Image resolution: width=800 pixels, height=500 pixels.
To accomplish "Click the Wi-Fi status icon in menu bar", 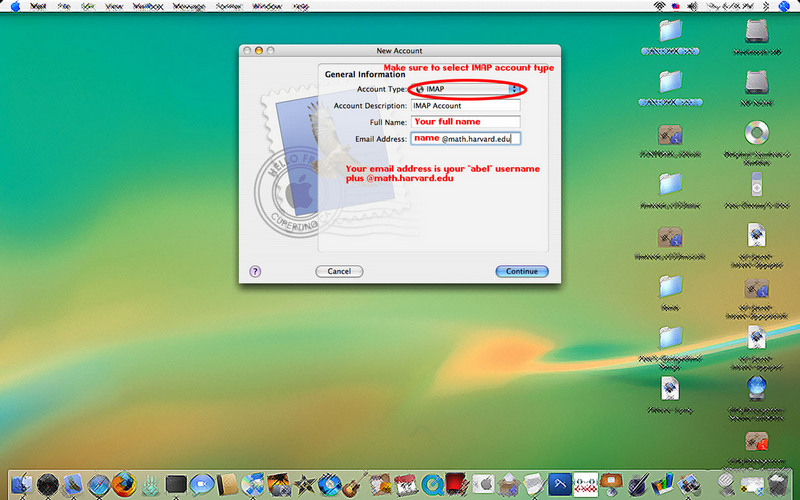I will (659, 6).
